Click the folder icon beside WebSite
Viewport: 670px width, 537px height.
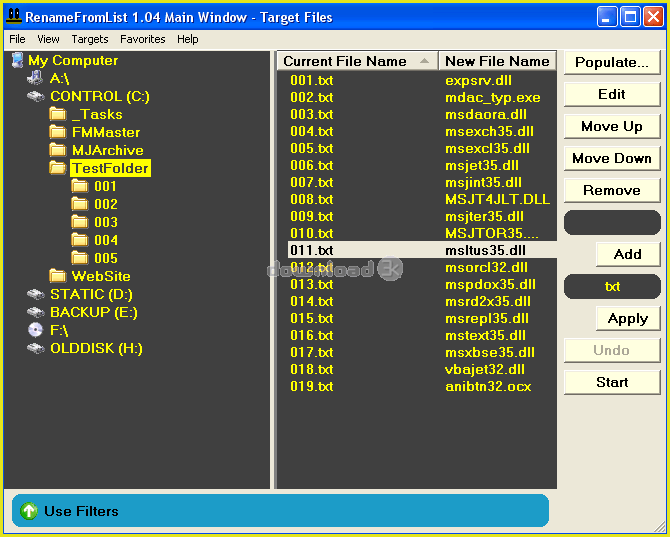pyautogui.click(x=58, y=276)
